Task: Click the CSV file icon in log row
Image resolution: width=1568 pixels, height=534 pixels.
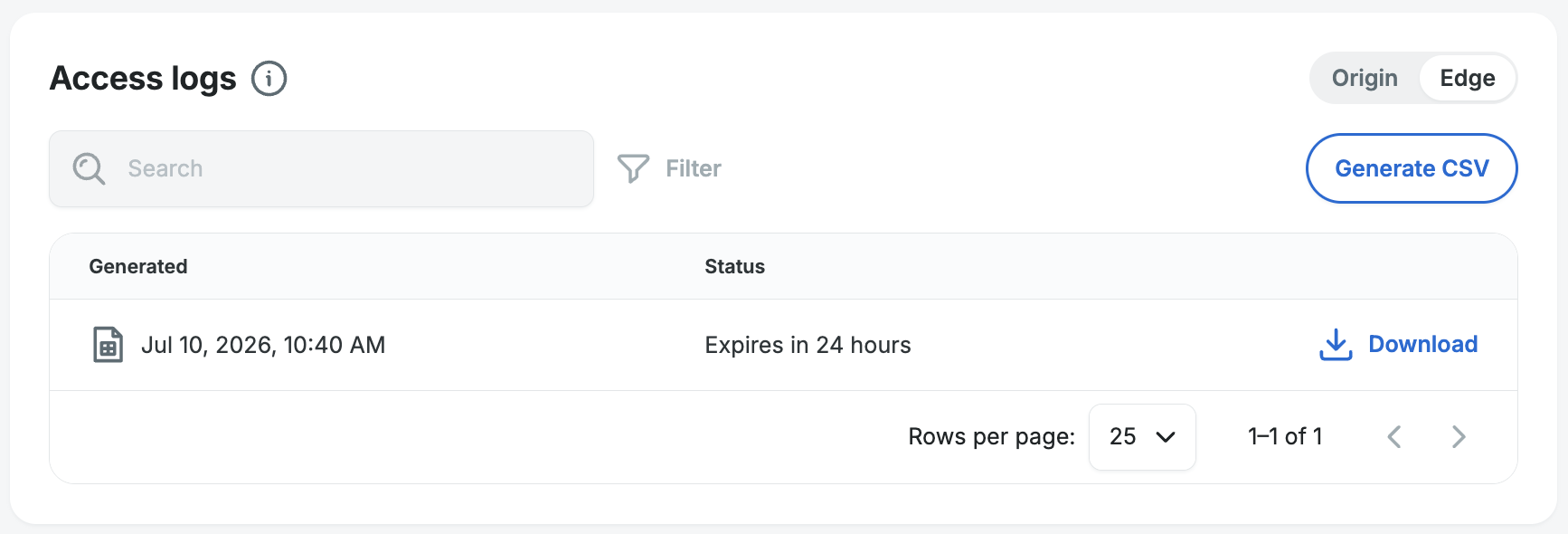Action: 108,345
